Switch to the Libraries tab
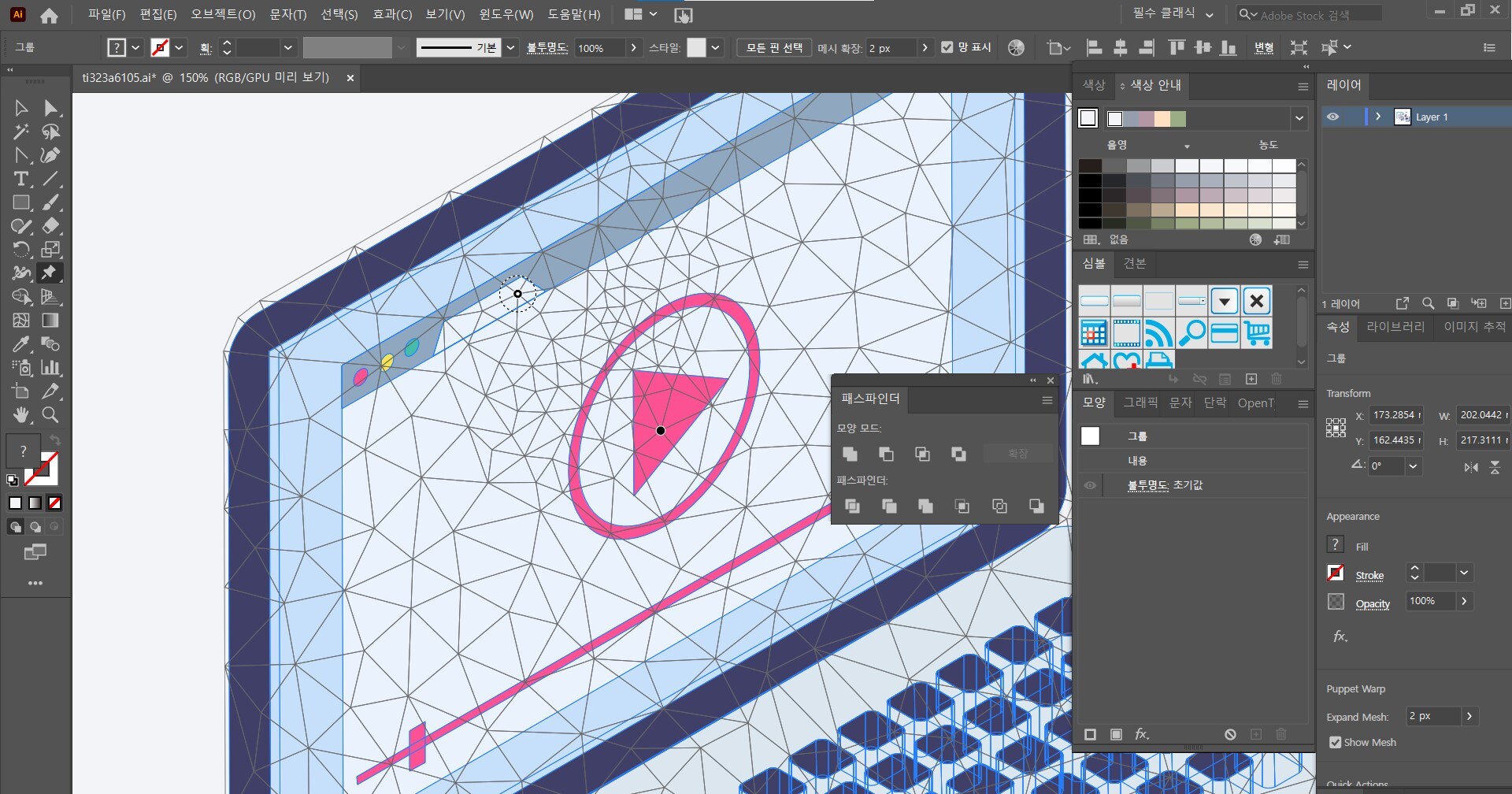 point(1395,327)
